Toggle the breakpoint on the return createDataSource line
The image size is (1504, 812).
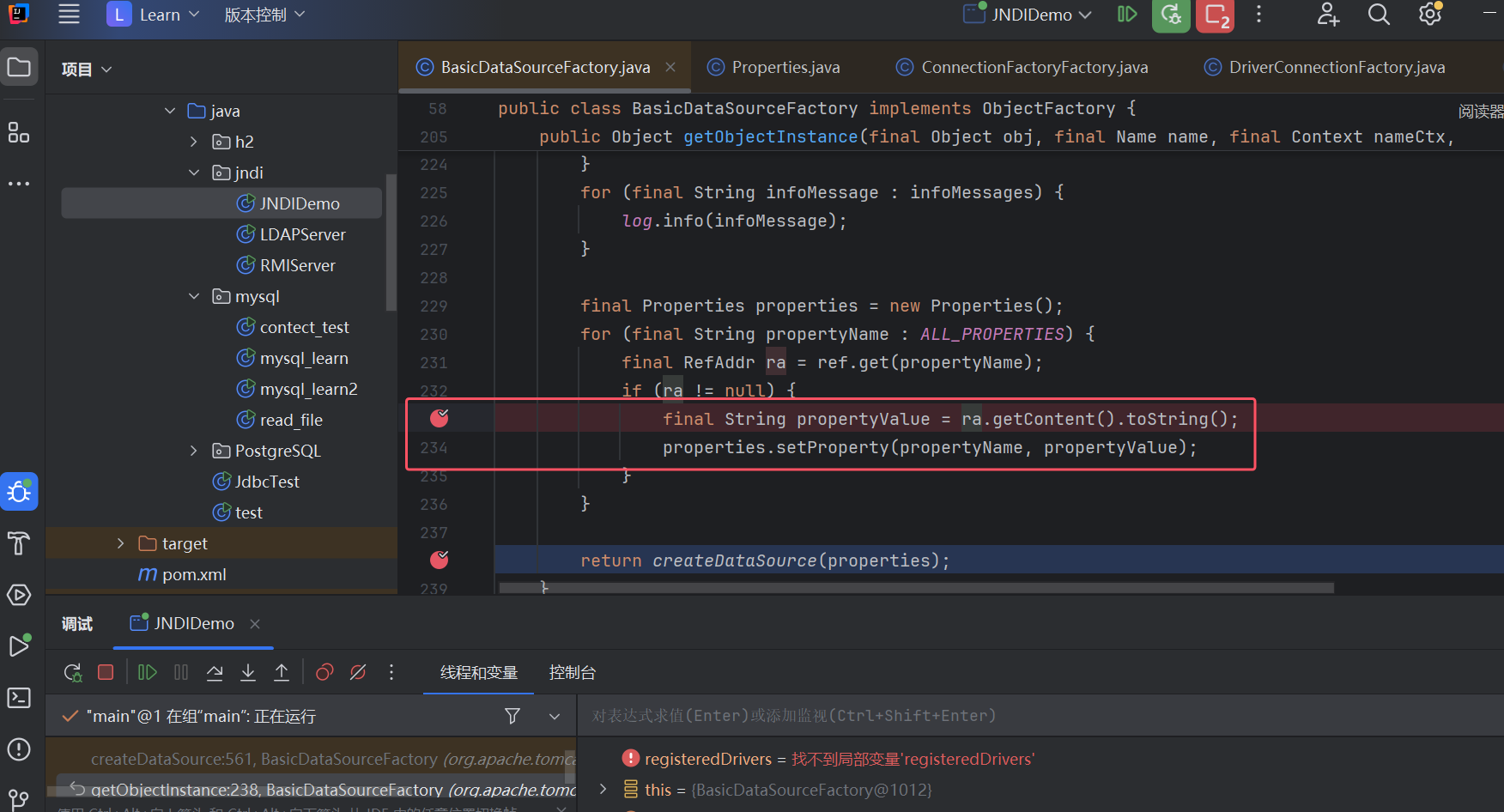point(440,560)
